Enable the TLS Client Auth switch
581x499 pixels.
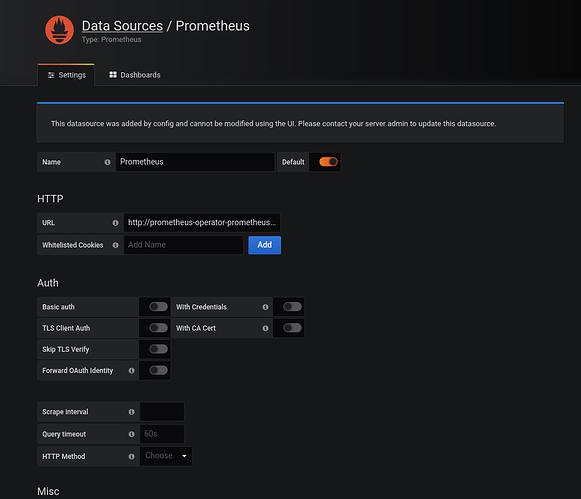point(158,328)
